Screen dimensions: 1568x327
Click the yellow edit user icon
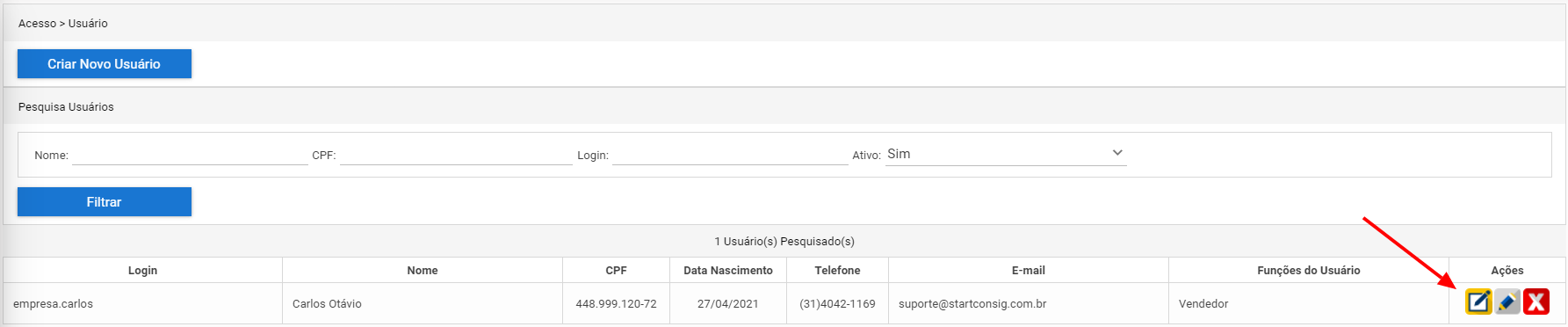[1478, 302]
